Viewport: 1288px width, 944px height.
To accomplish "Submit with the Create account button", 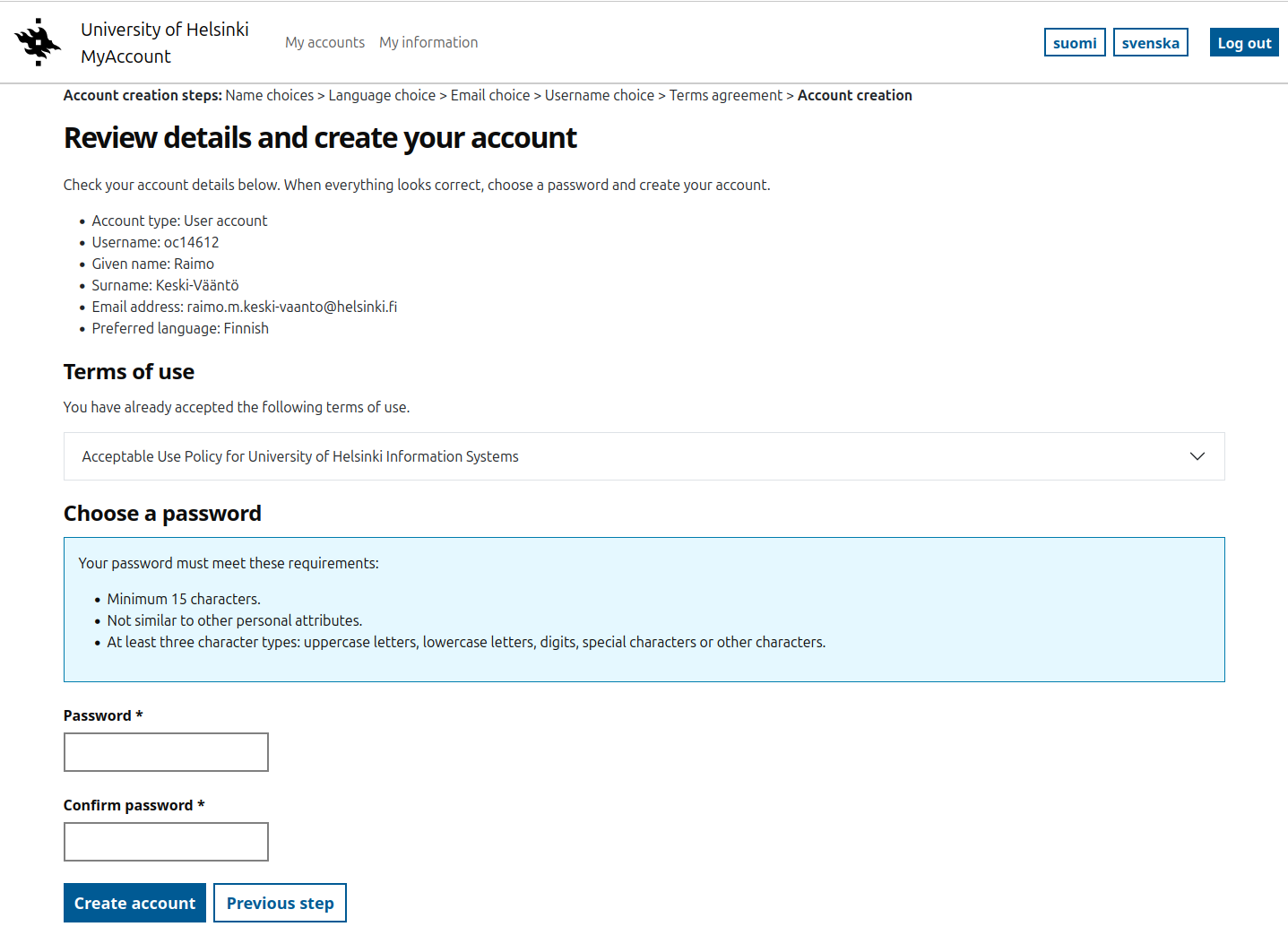I will [134, 903].
